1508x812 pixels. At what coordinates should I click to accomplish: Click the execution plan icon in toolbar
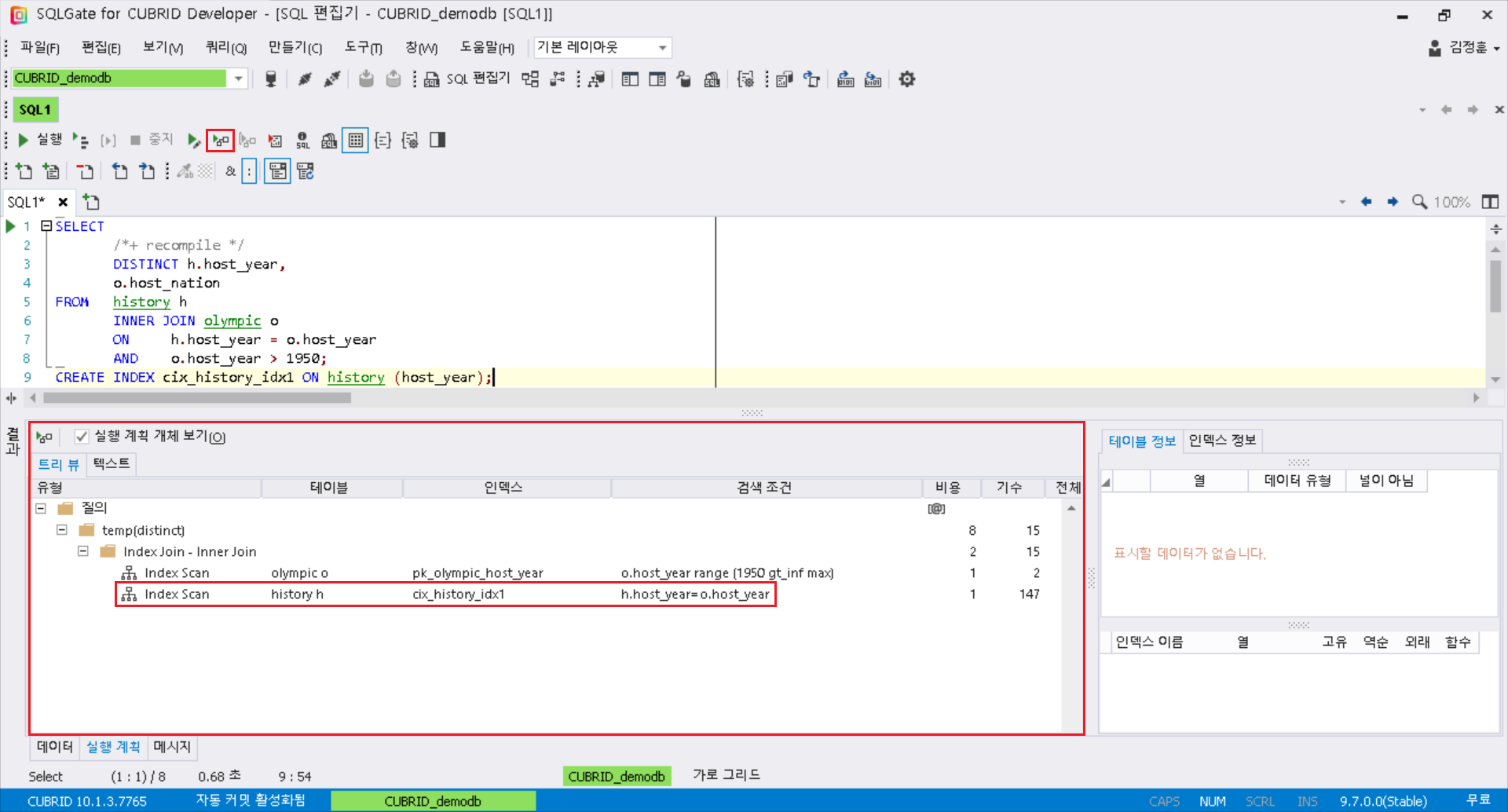click(220, 141)
